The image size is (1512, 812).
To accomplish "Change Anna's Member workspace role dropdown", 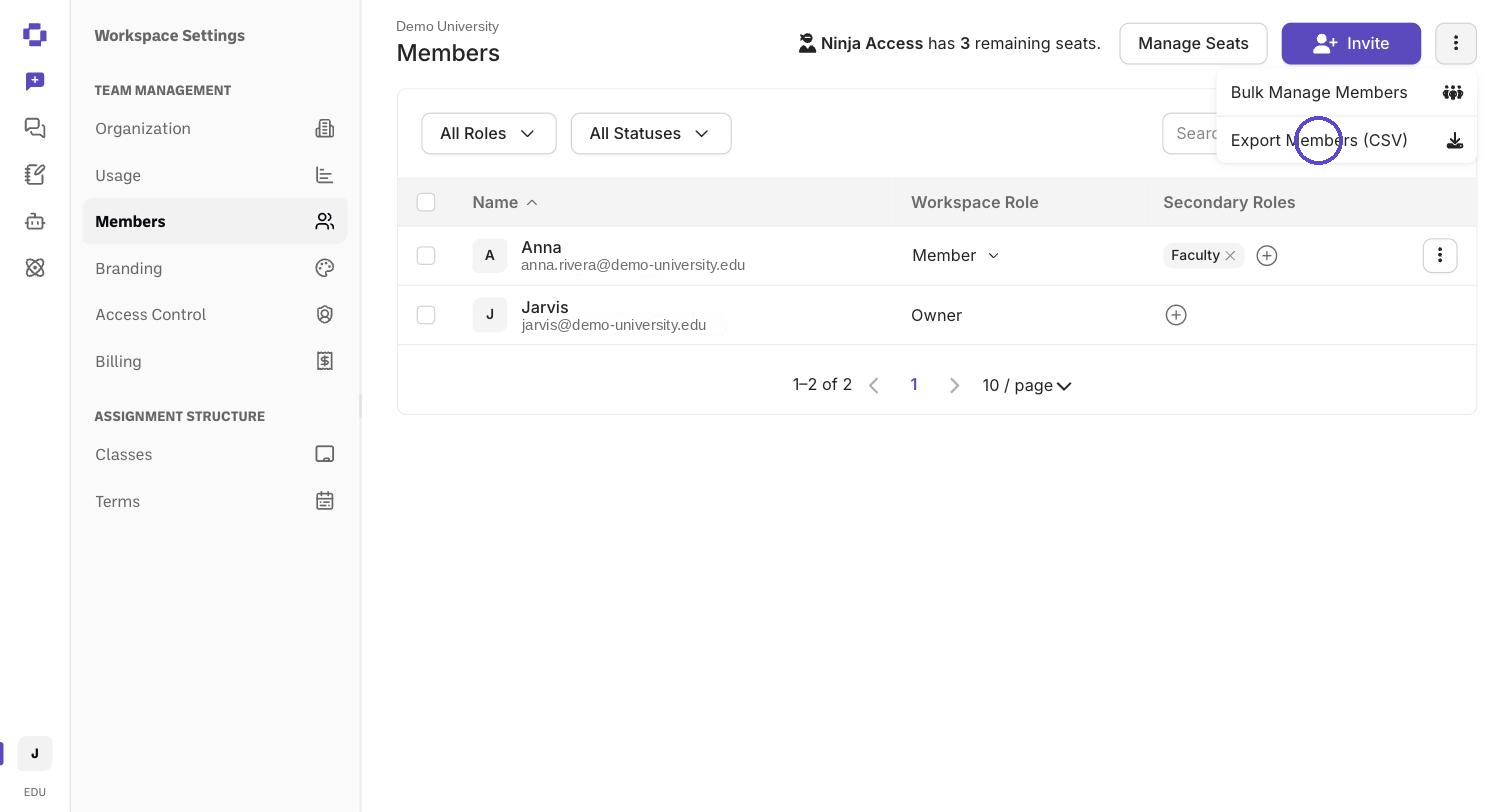I will [x=955, y=256].
